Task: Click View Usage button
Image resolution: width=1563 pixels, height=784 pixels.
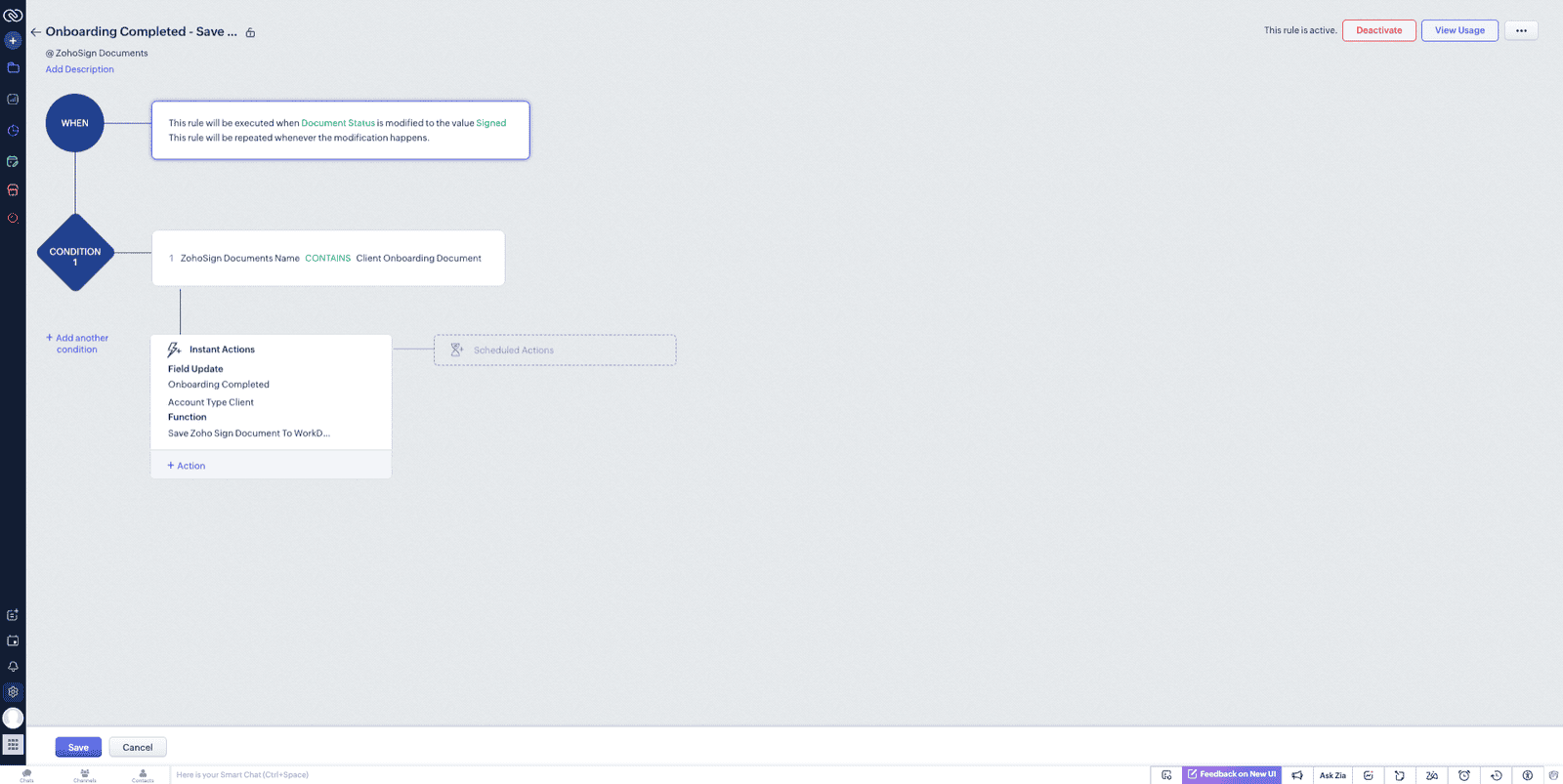Action: tap(1458, 30)
